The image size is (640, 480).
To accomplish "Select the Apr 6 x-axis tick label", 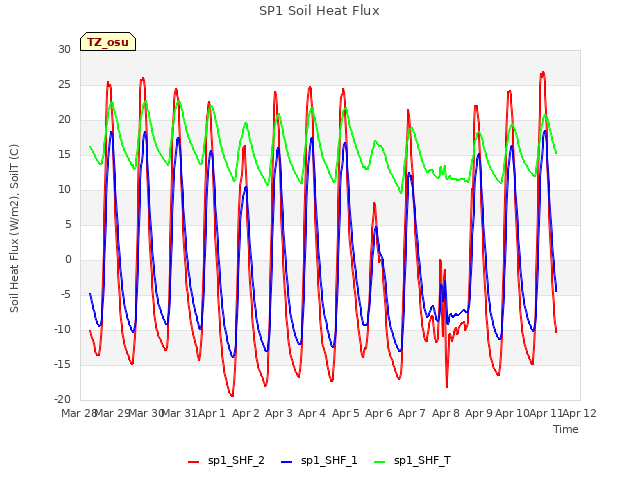I will (x=378, y=413).
